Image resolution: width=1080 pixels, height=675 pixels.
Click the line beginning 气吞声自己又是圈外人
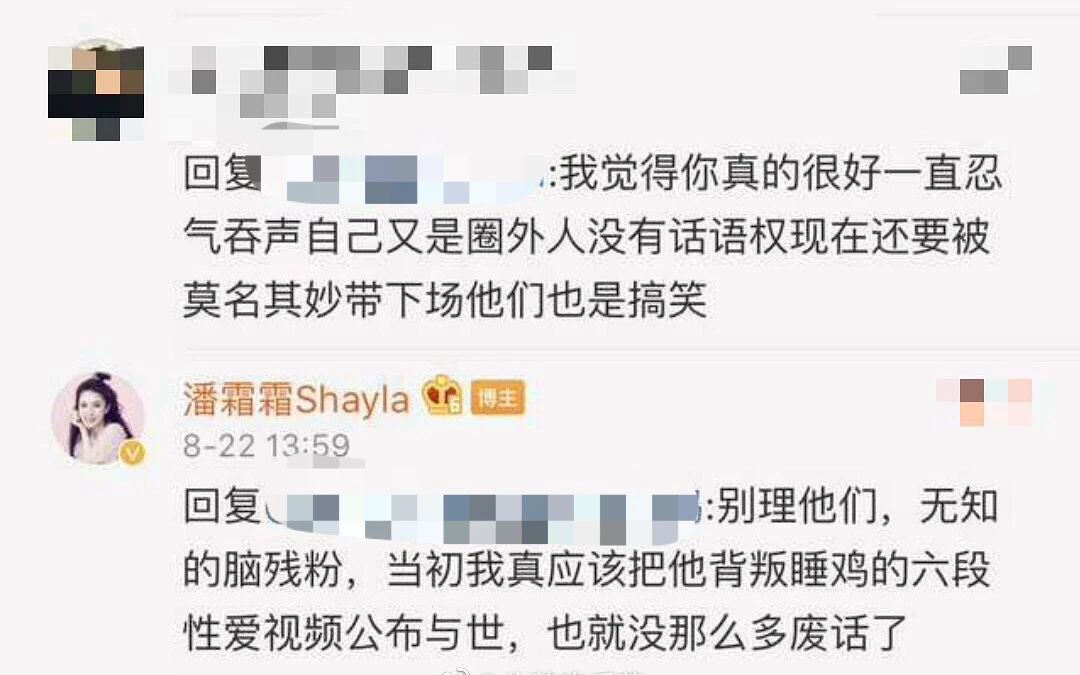[x=587, y=237]
